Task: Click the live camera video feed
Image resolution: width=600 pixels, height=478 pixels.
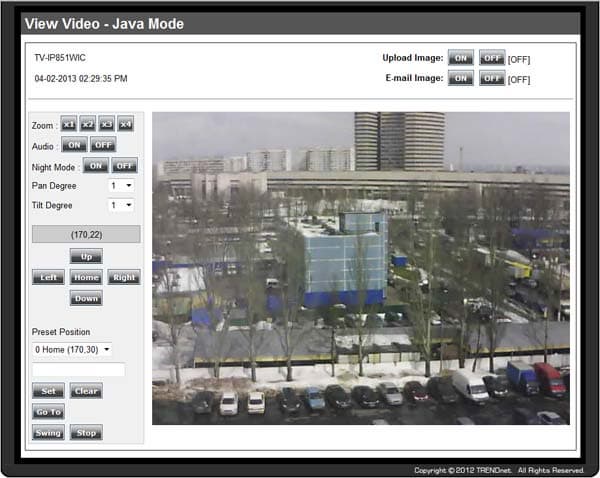Action: tap(361, 268)
